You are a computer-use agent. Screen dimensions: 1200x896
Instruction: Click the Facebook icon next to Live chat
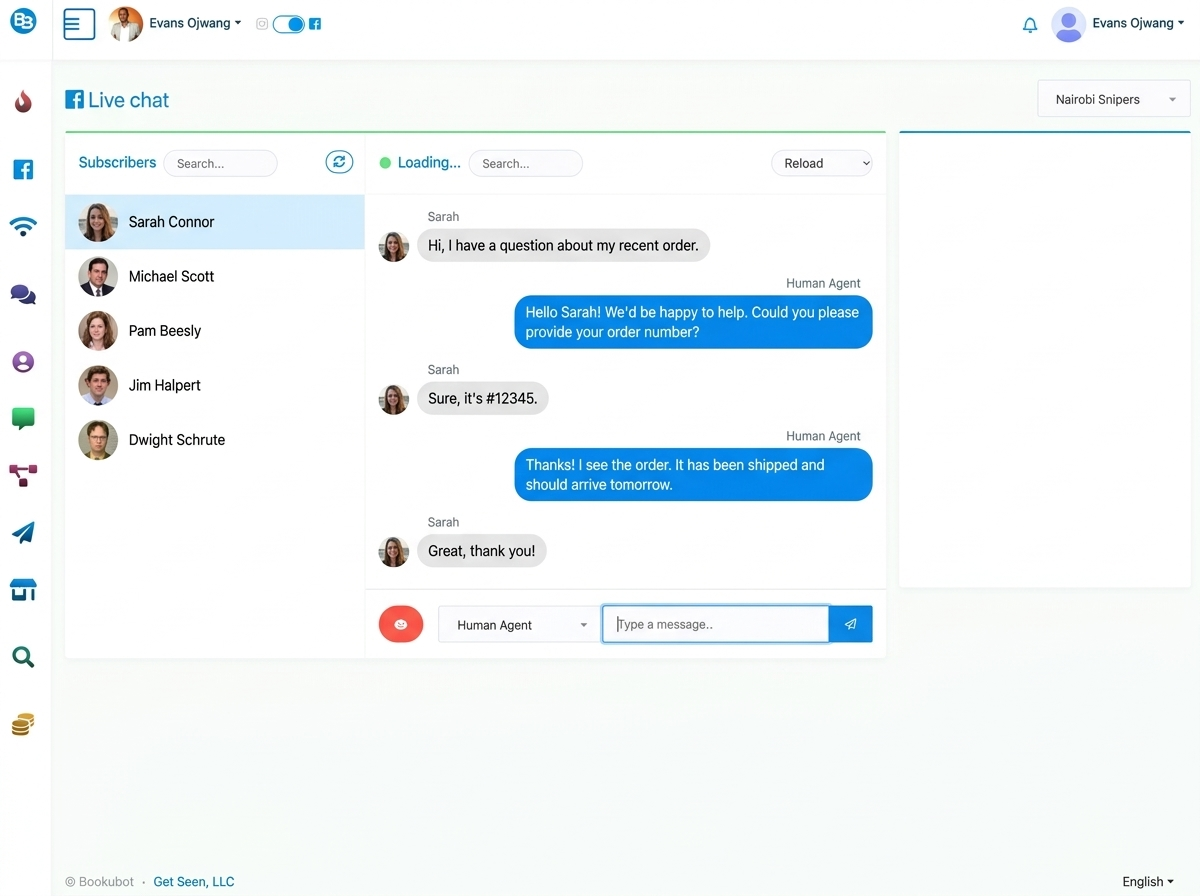74,99
